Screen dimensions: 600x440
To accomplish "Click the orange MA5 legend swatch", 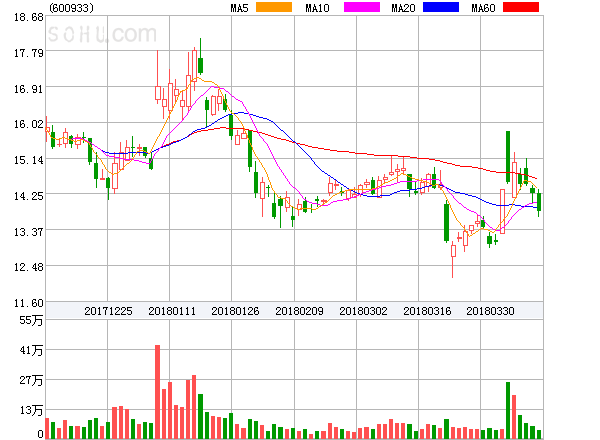I will pos(274,7).
